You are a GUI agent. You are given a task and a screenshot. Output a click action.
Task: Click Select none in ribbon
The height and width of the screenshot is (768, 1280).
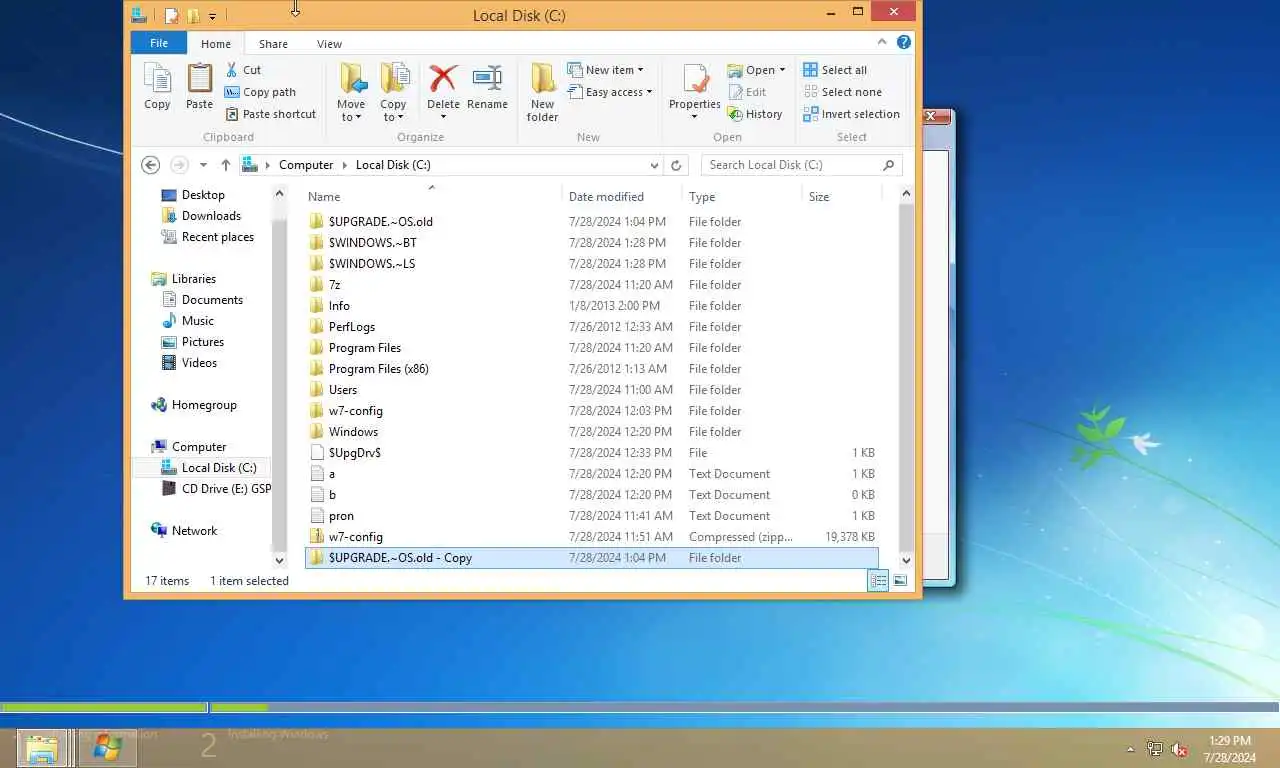[x=842, y=92]
